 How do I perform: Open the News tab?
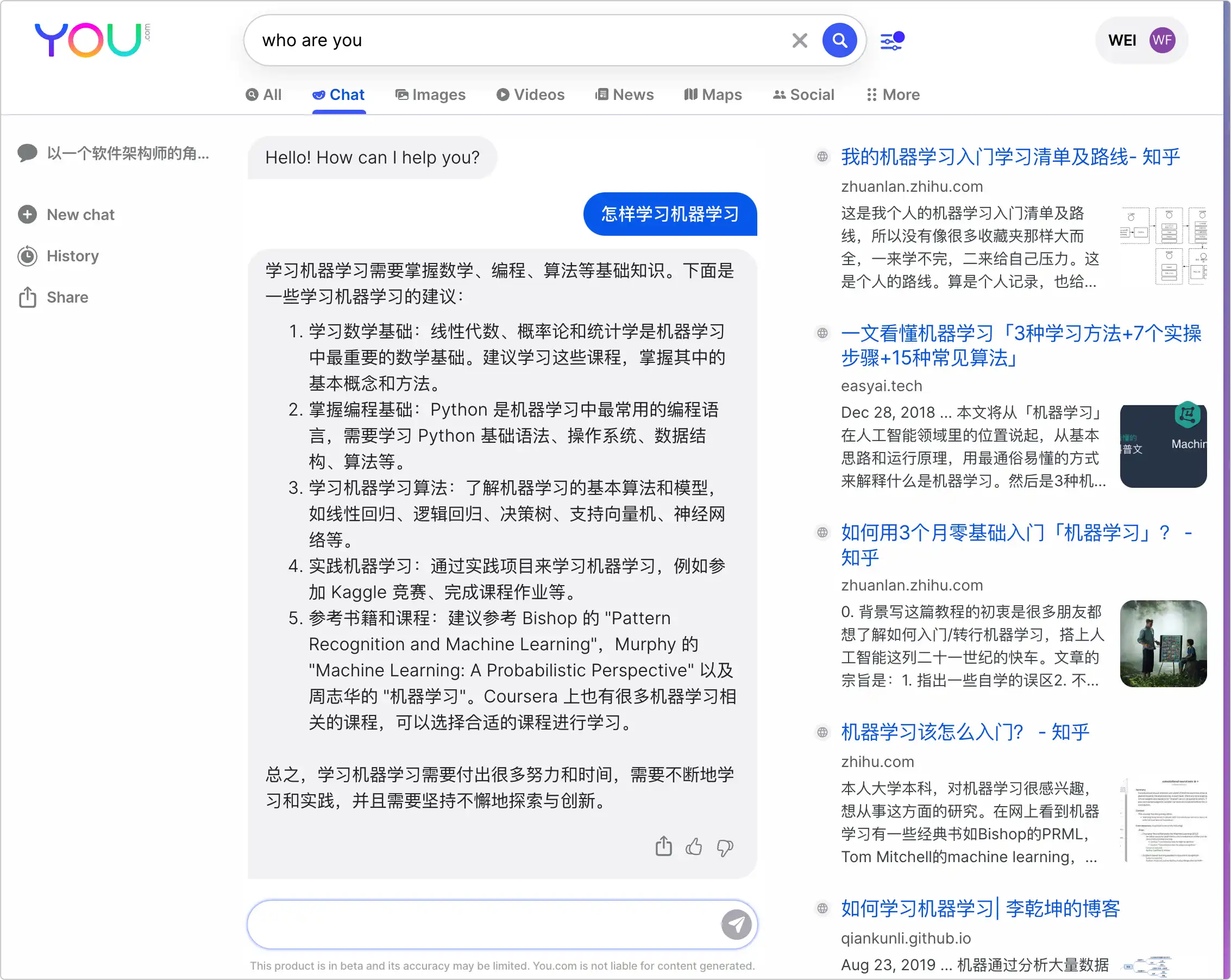624,95
